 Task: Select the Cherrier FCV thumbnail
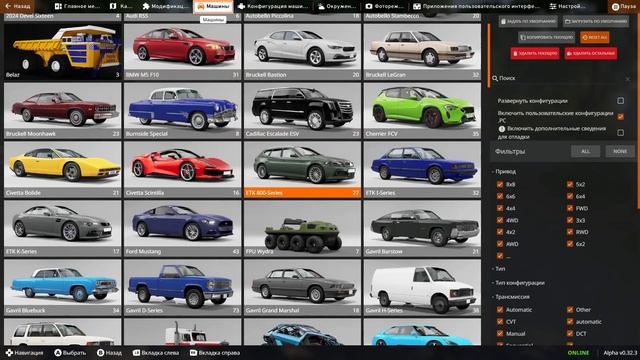(422, 110)
